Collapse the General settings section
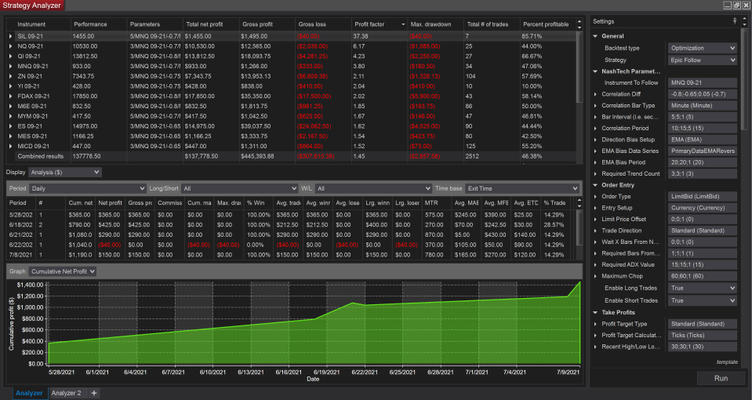Viewport: 752px width, 400px height. (x=597, y=35)
